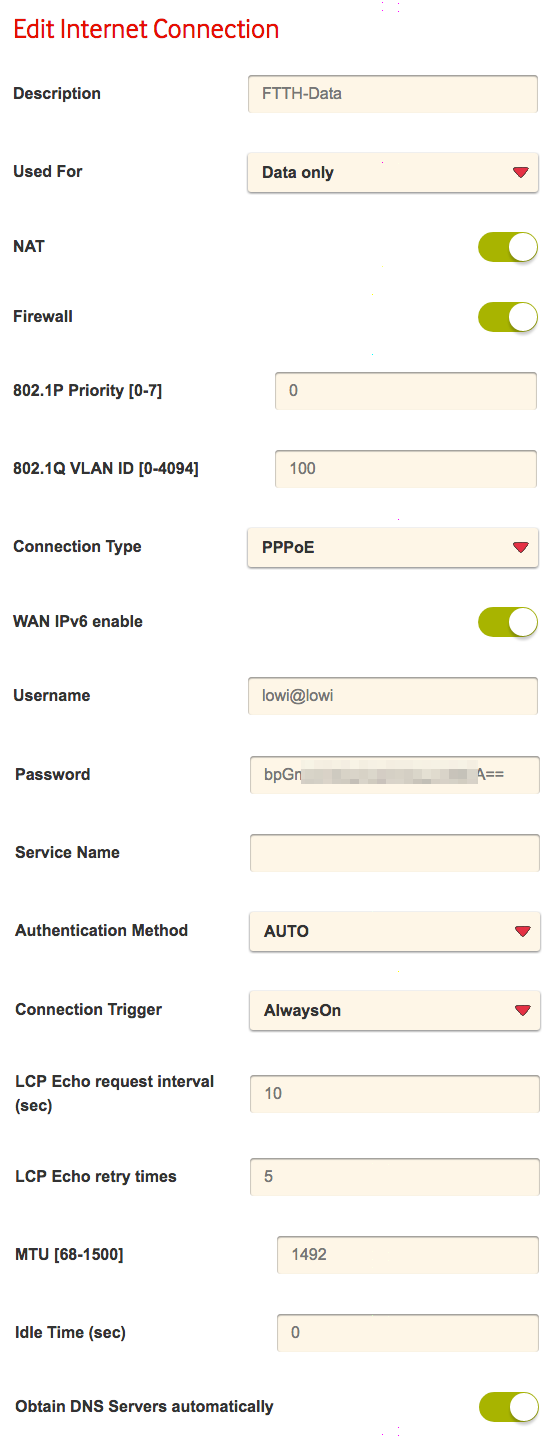This screenshot has height=1438, width=554.
Task: Click the Username field lowi@lowi
Action: 393,695
